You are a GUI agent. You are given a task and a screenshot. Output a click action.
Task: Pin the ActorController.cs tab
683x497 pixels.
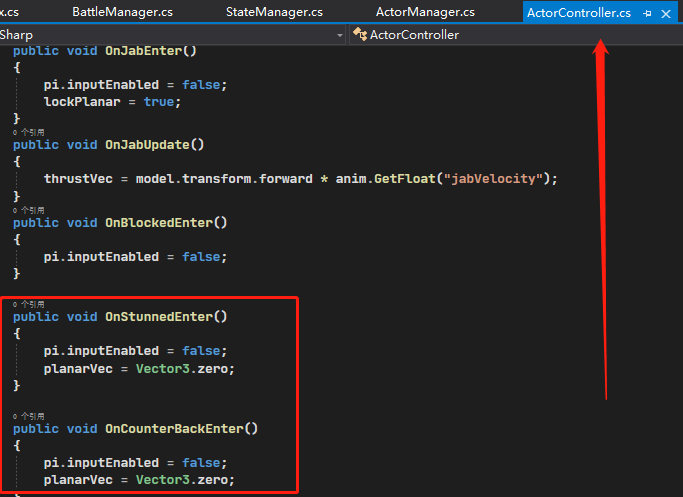tap(647, 14)
